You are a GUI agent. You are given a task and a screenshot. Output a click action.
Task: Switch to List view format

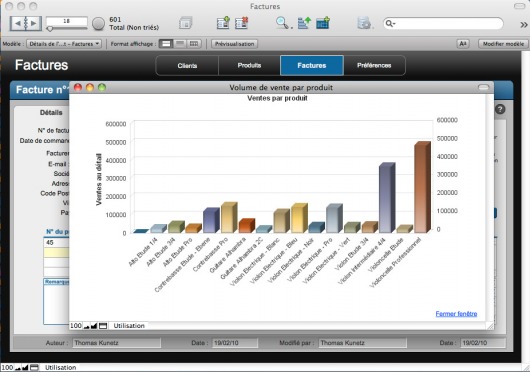pyautogui.click(x=180, y=44)
